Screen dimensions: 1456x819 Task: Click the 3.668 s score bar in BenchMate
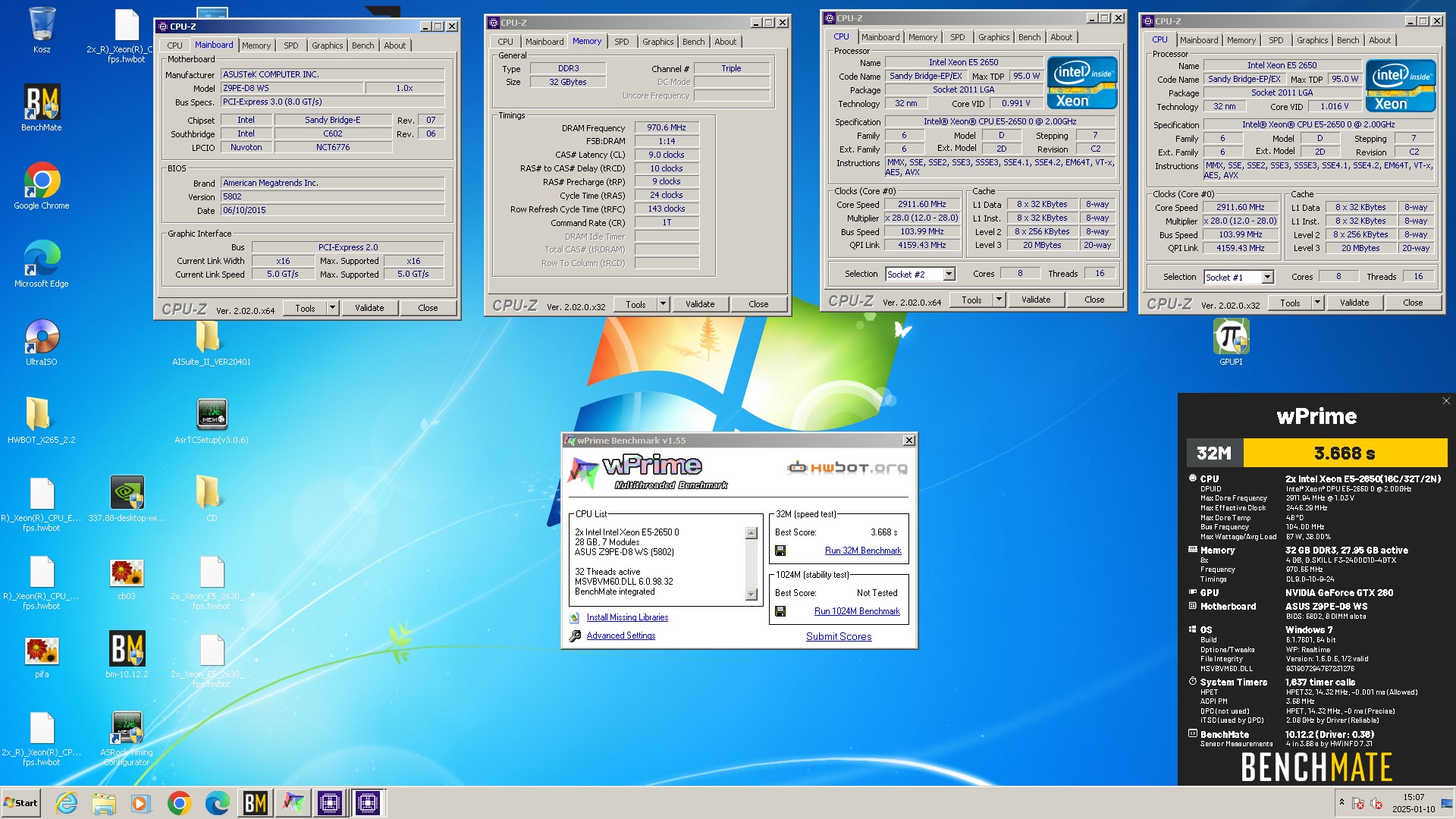(1345, 453)
